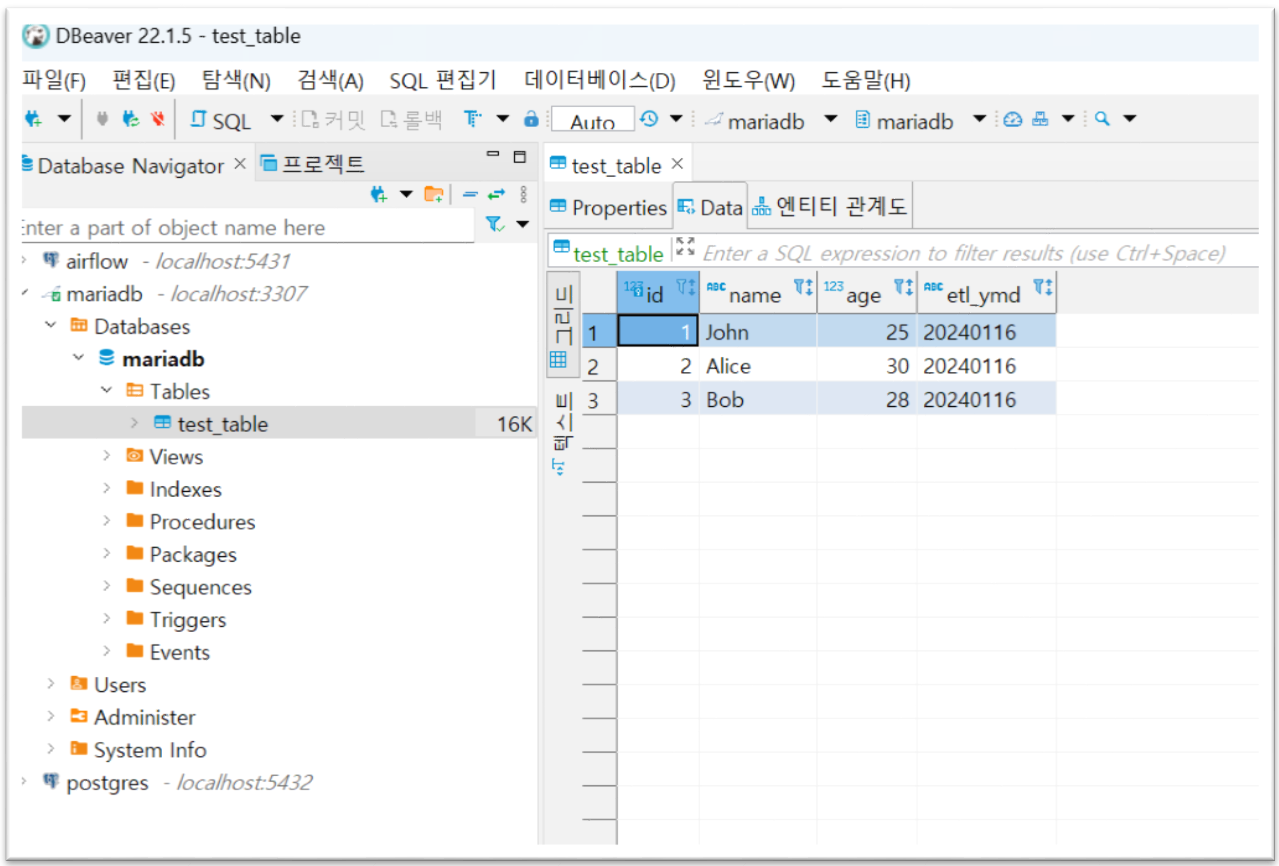
Task: Open the 데이터베이스(D) menu
Action: coord(600,80)
